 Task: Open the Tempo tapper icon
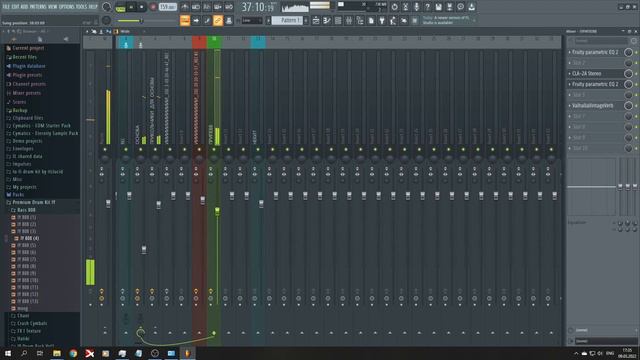(x=393, y=20)
